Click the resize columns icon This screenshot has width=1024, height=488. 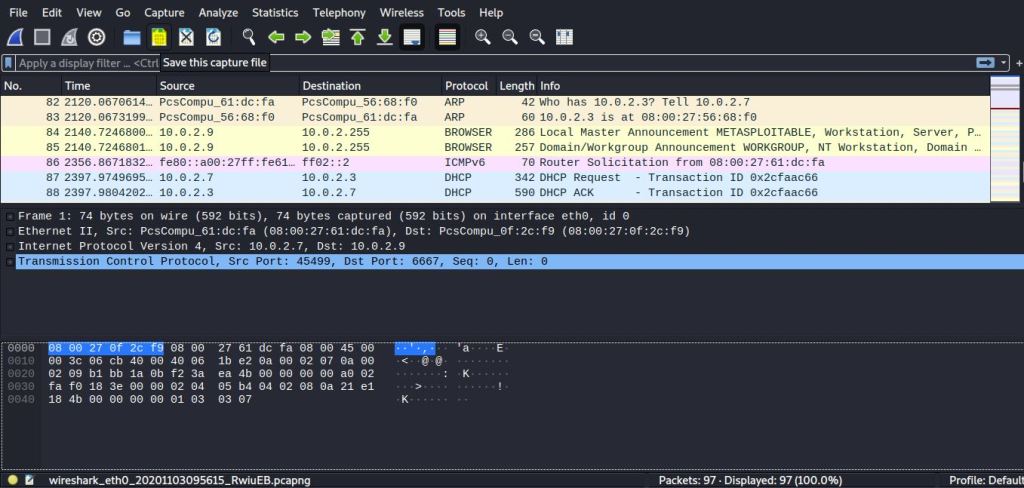[564, 37]
